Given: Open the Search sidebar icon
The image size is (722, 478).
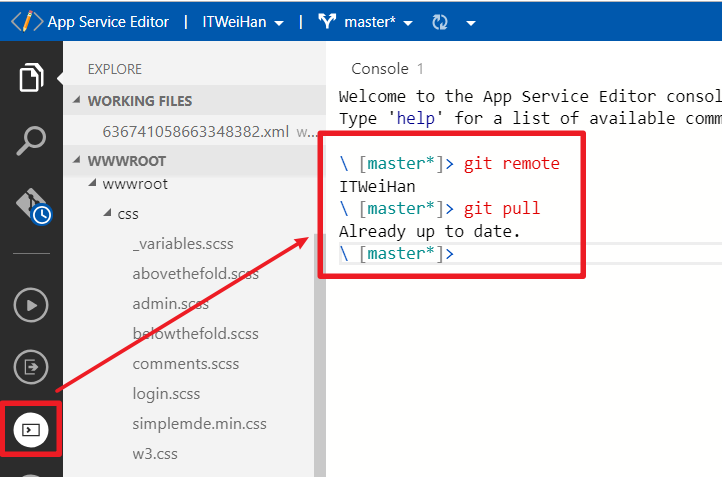Looking at the screenshot, I should coord(31,140).
